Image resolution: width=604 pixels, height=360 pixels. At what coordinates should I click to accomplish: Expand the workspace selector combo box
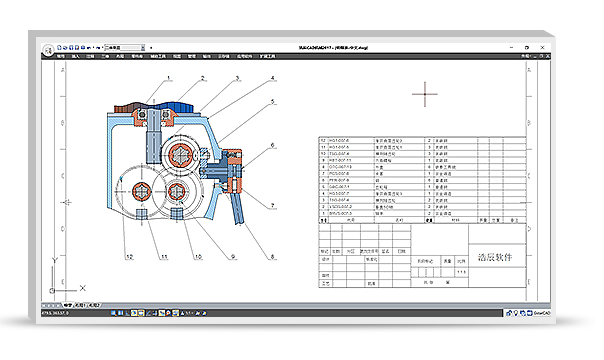coord(125,48)
